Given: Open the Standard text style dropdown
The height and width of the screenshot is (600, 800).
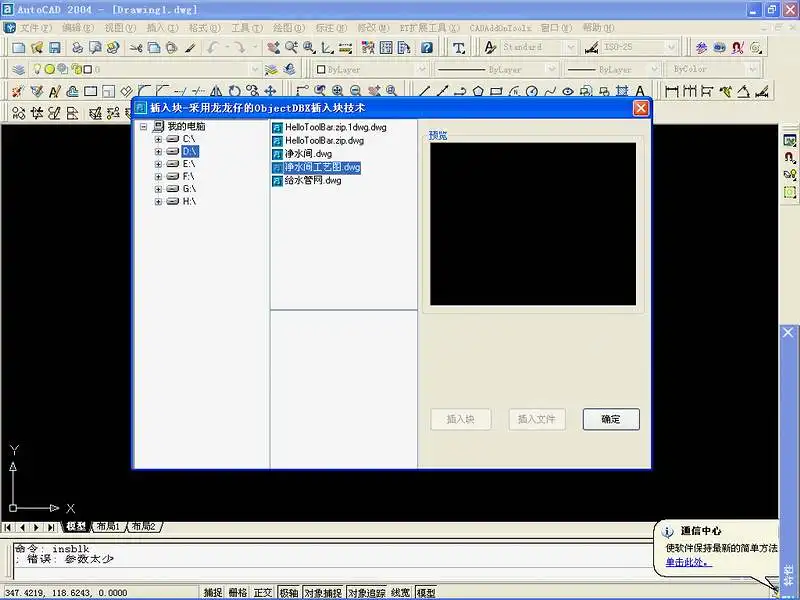Looking at the screenshot, I should 571,48.
